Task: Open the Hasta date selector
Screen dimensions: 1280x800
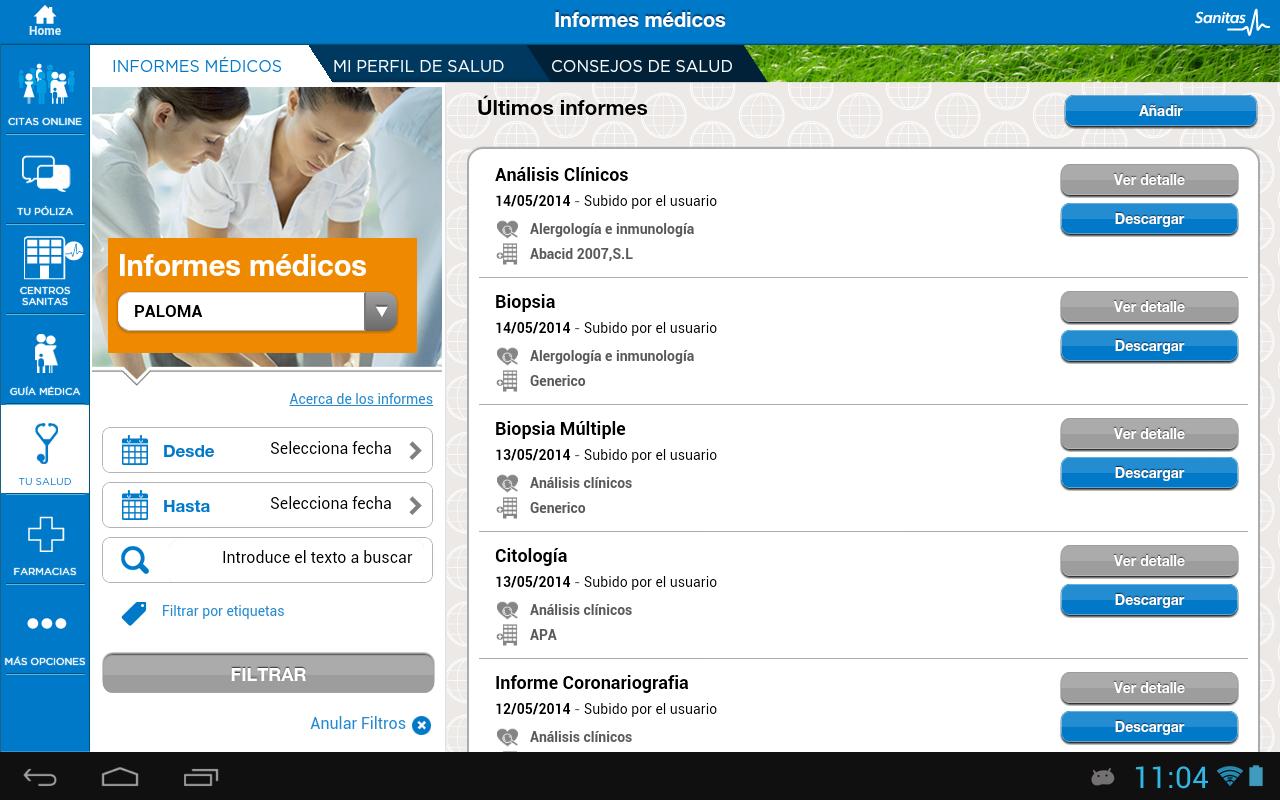Action: tap(267, 505)
